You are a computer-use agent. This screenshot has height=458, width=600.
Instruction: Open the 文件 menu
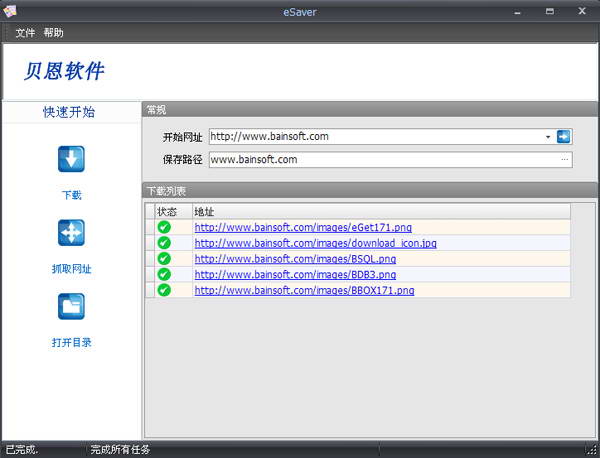point(25,33)
